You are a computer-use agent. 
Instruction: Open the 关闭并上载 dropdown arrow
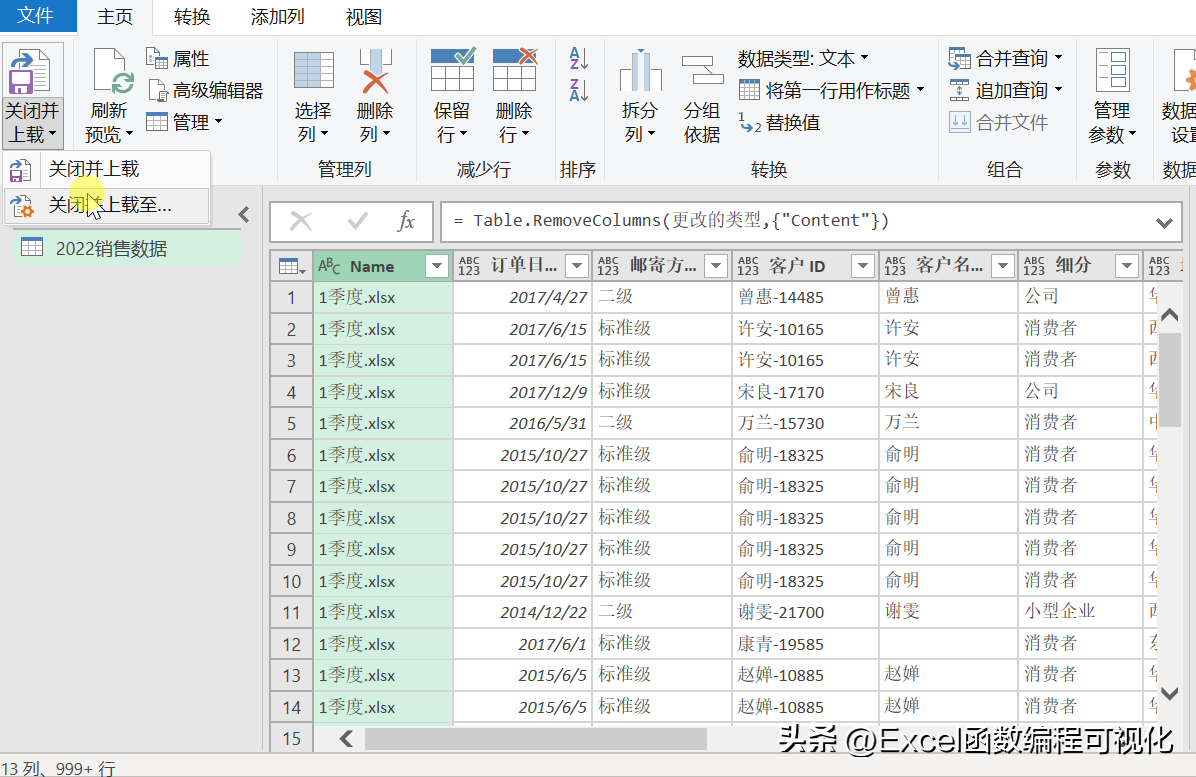coord(52,135)
